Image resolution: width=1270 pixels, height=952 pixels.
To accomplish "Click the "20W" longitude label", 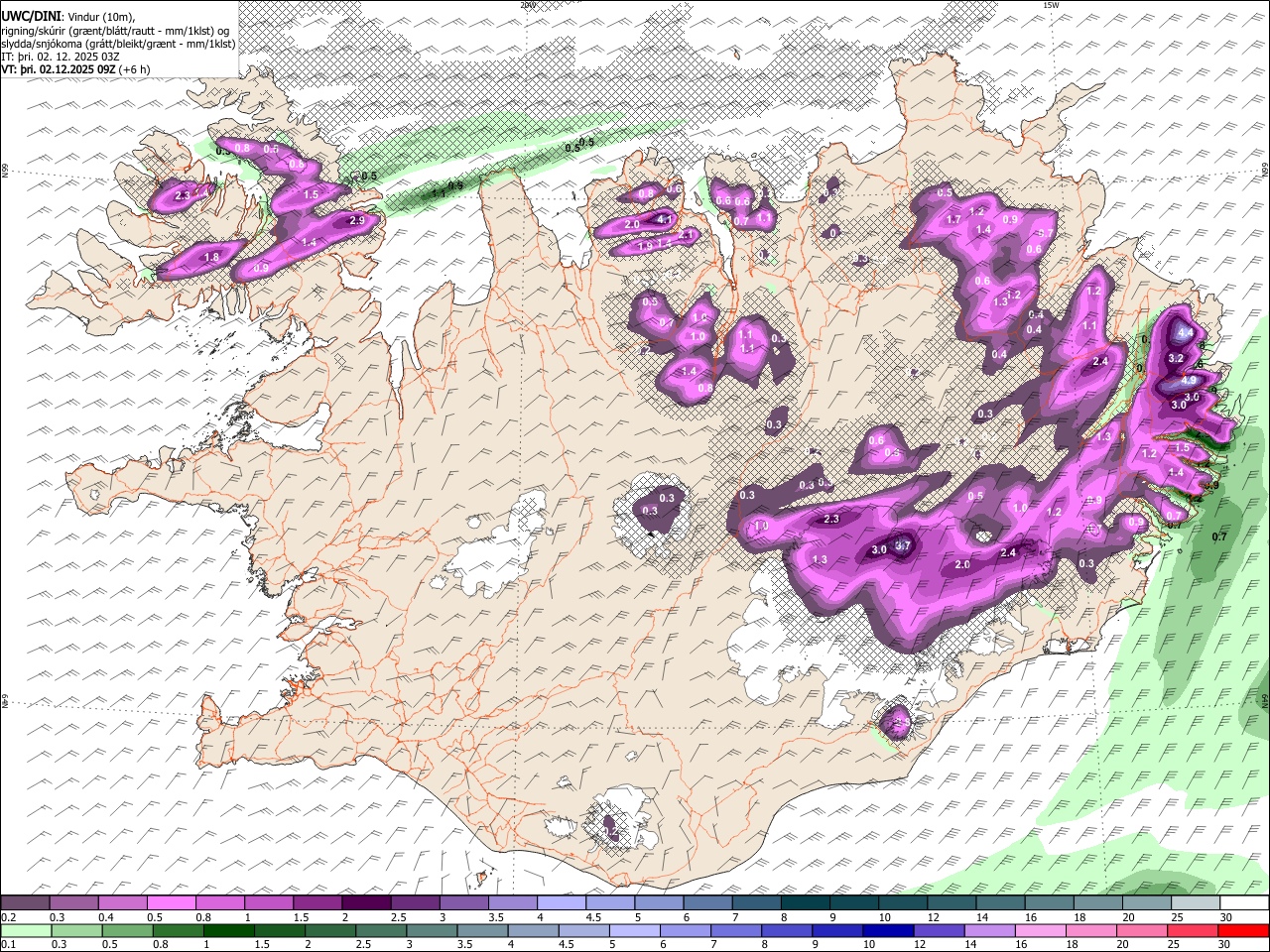I will pos(527,5).
